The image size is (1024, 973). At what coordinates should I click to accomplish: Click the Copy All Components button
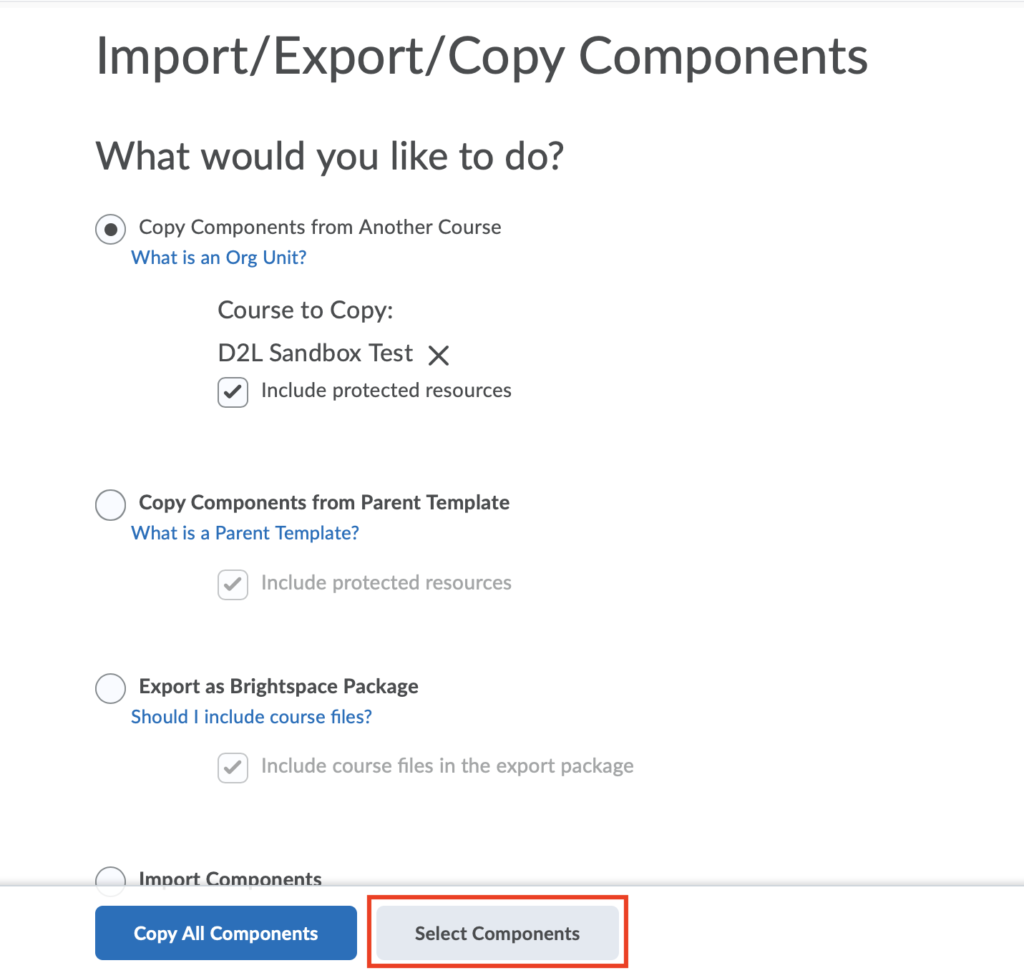226,933
